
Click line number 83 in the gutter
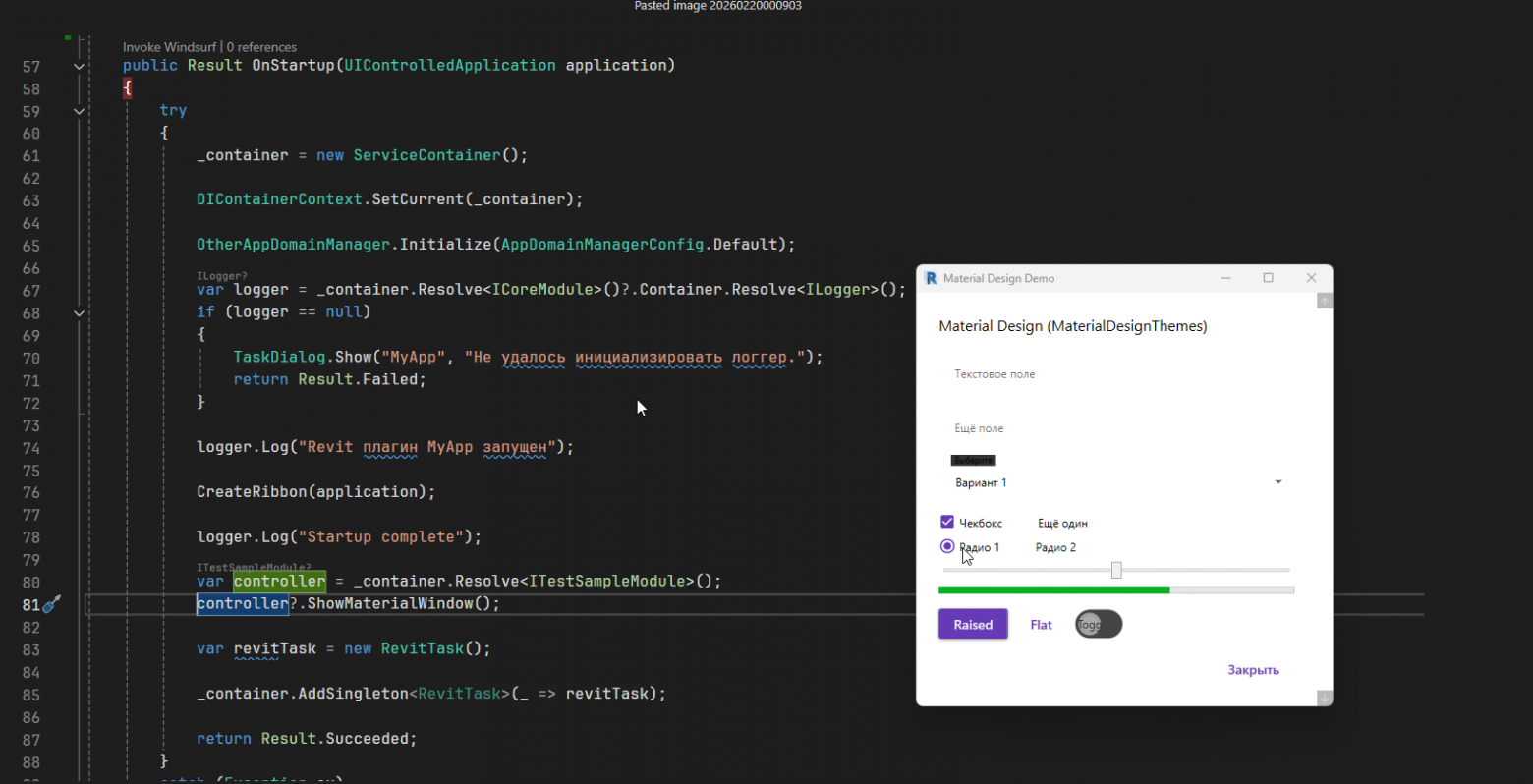click(31, 650)
